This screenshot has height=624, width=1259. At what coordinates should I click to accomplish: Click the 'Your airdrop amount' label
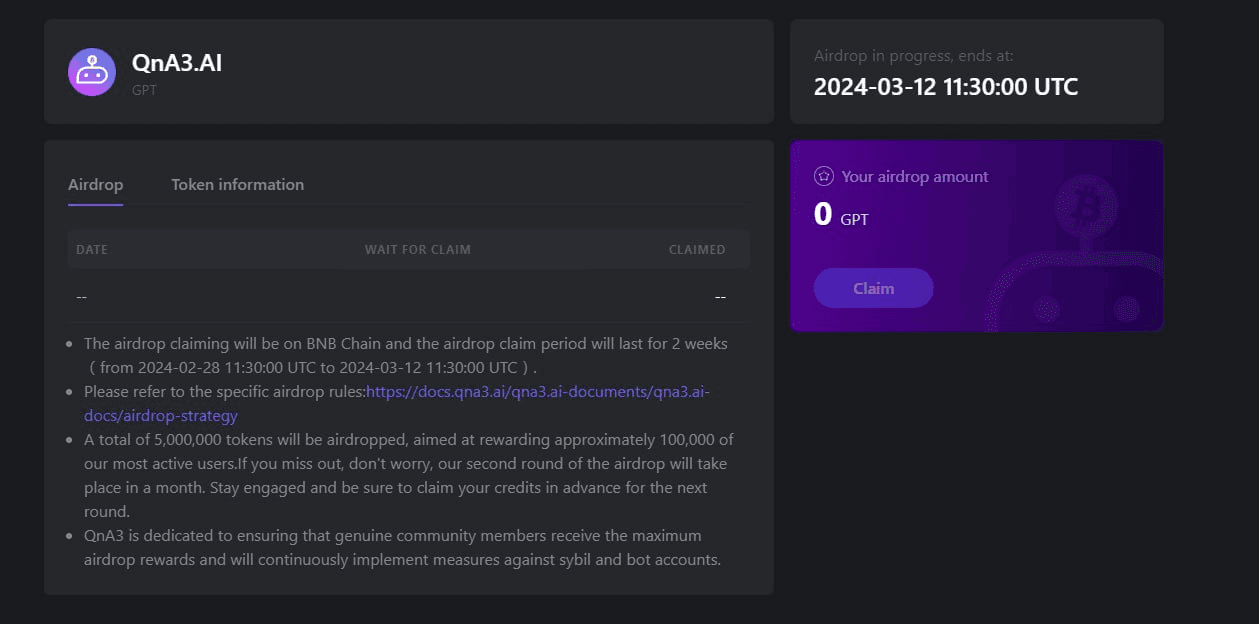tap(914, 176)
